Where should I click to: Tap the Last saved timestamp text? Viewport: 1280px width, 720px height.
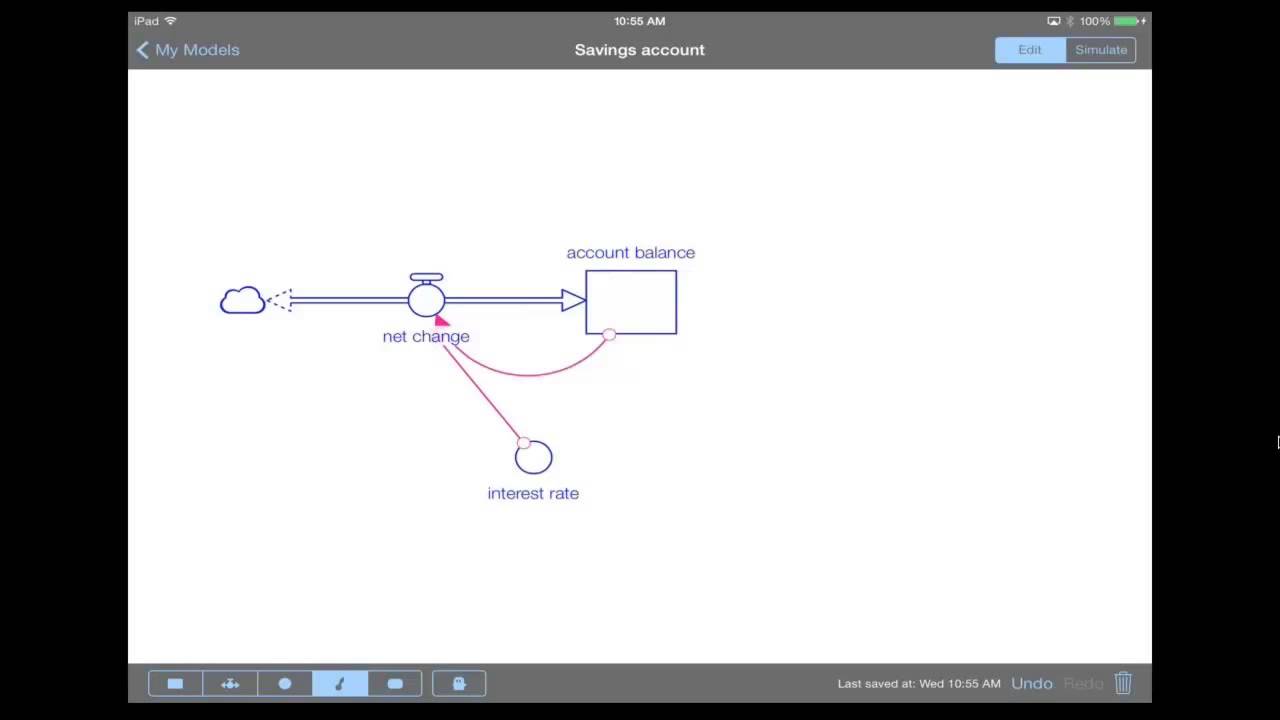[919, 684]
